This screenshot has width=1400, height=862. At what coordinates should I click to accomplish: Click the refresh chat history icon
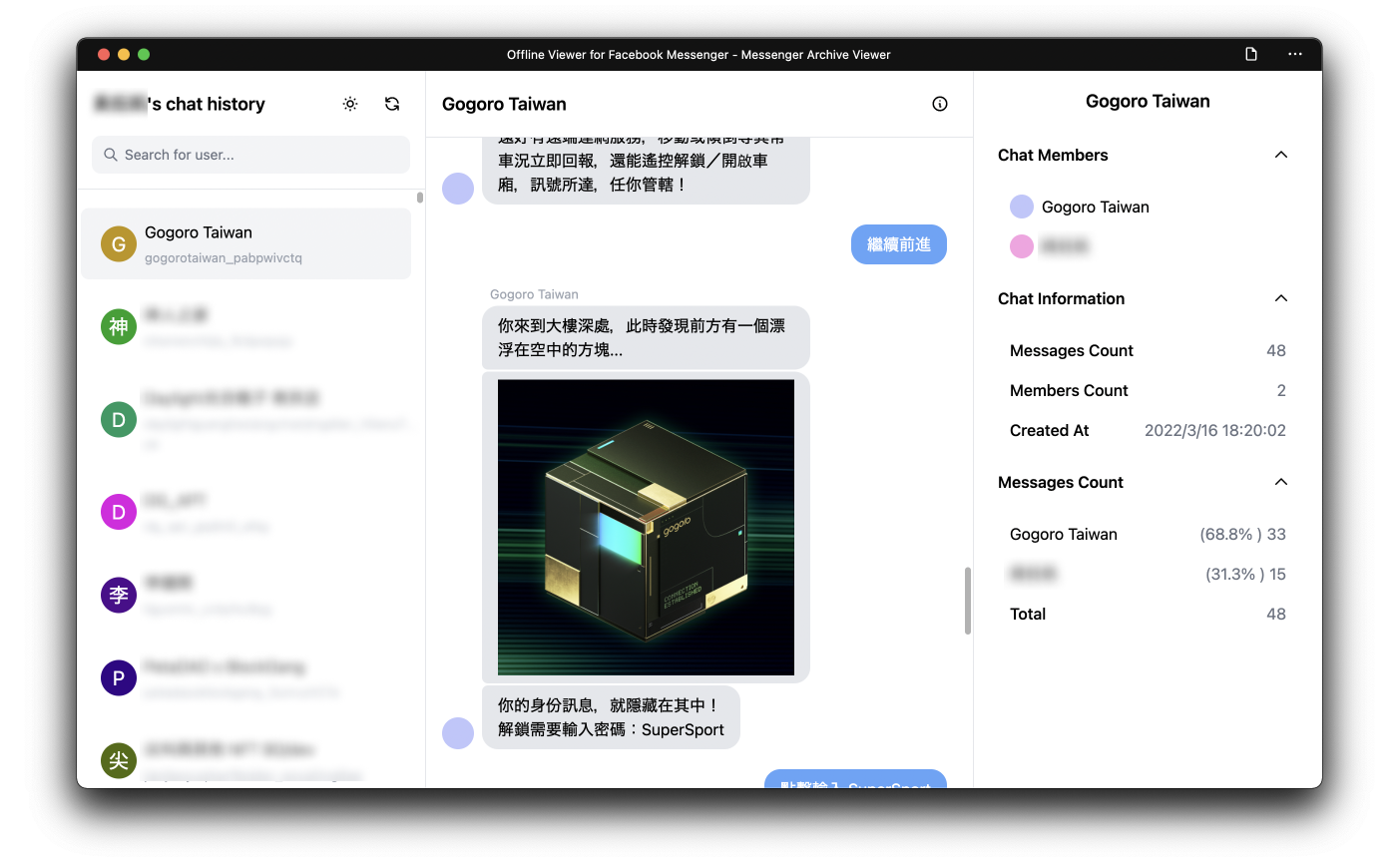[x=392, y=104]
